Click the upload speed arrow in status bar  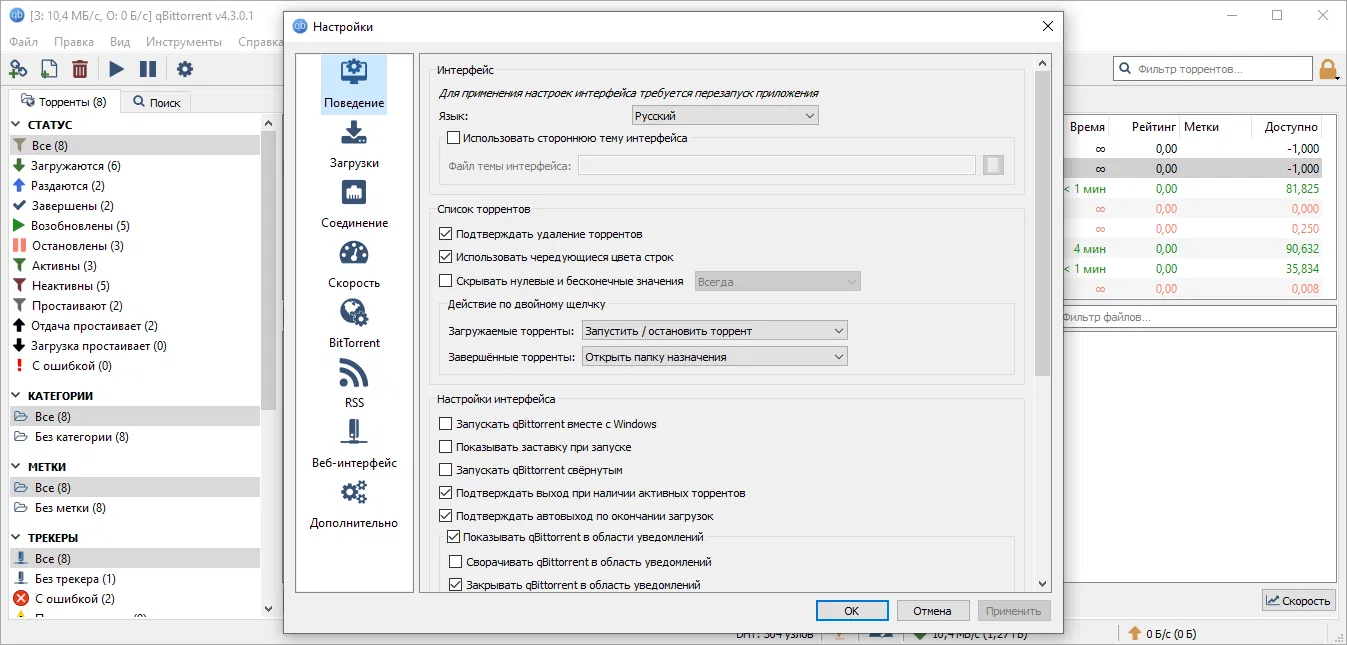[1134, 633]
